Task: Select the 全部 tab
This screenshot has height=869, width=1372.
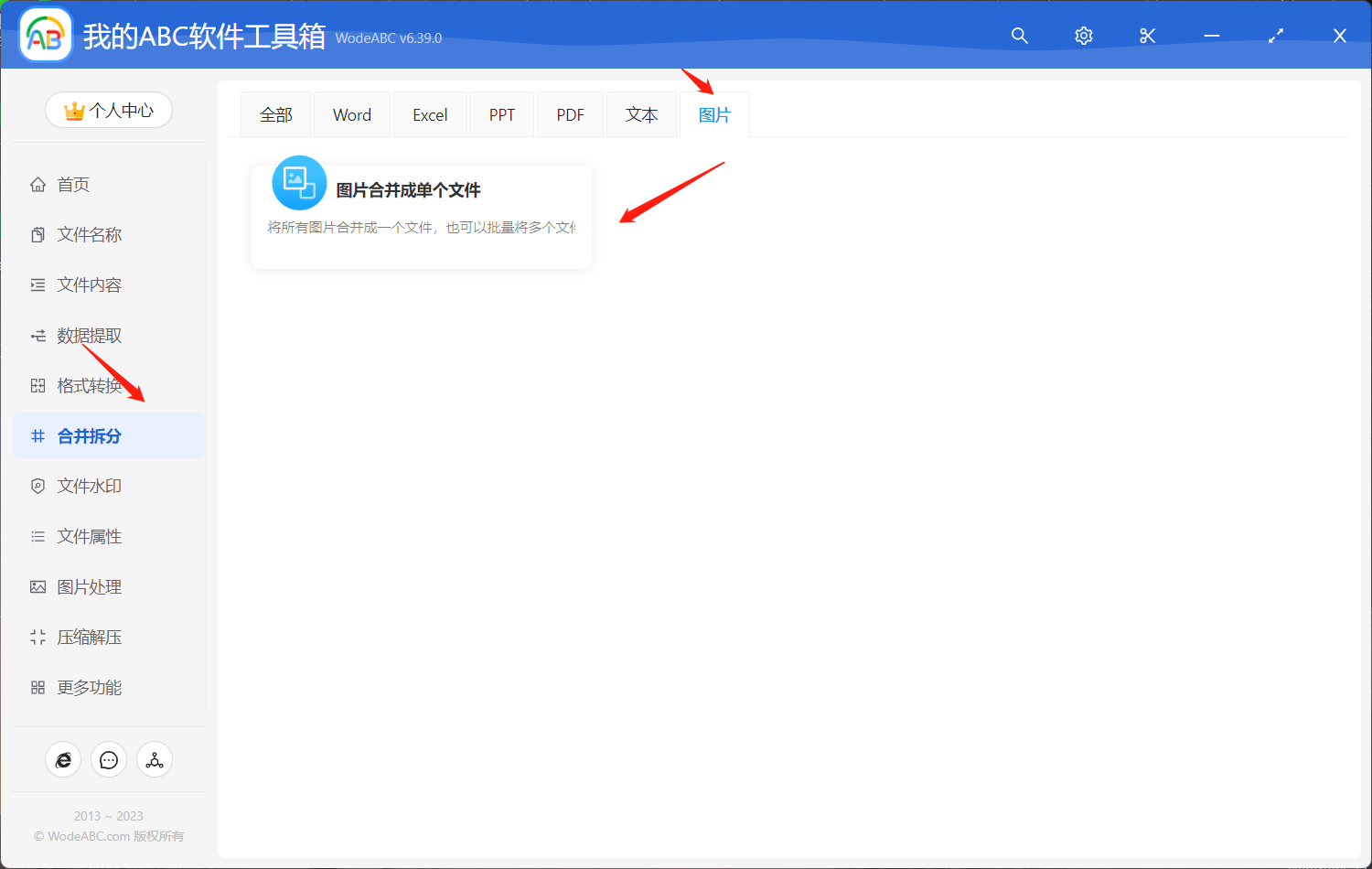Action: pyautogui.click(x=275, y=113)
